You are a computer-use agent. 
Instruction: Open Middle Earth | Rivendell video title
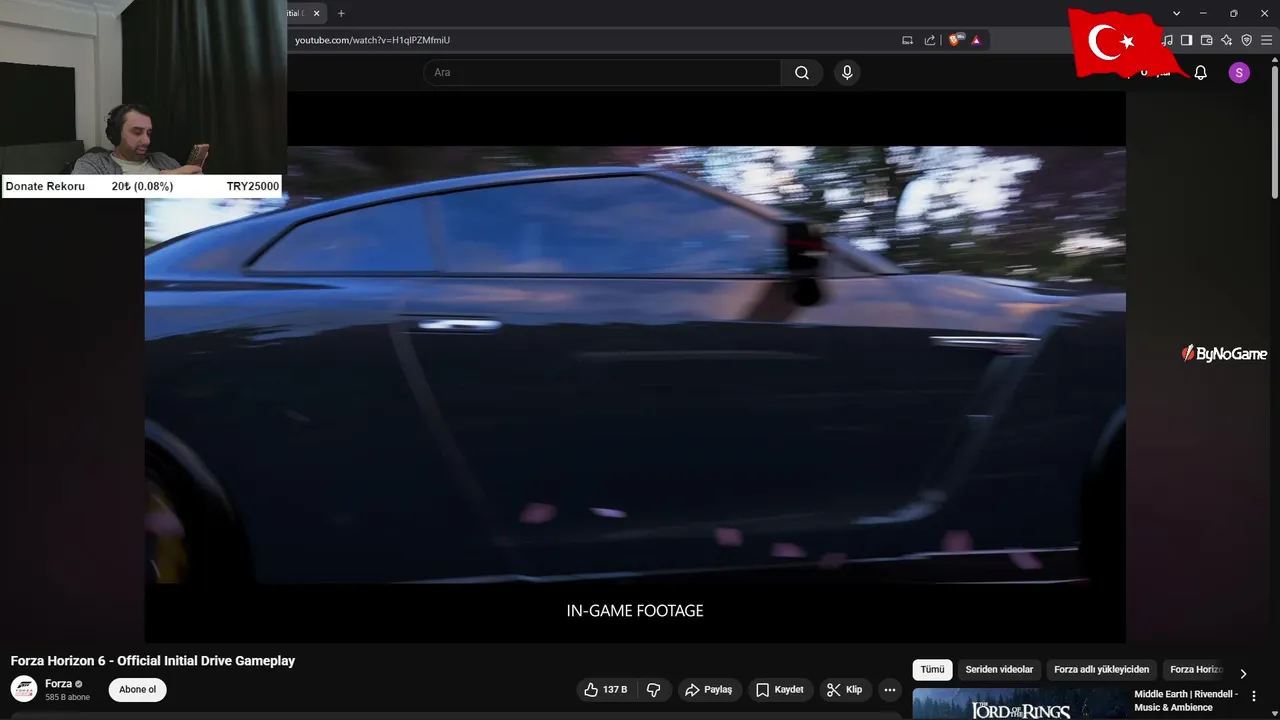coord(1186,700)
